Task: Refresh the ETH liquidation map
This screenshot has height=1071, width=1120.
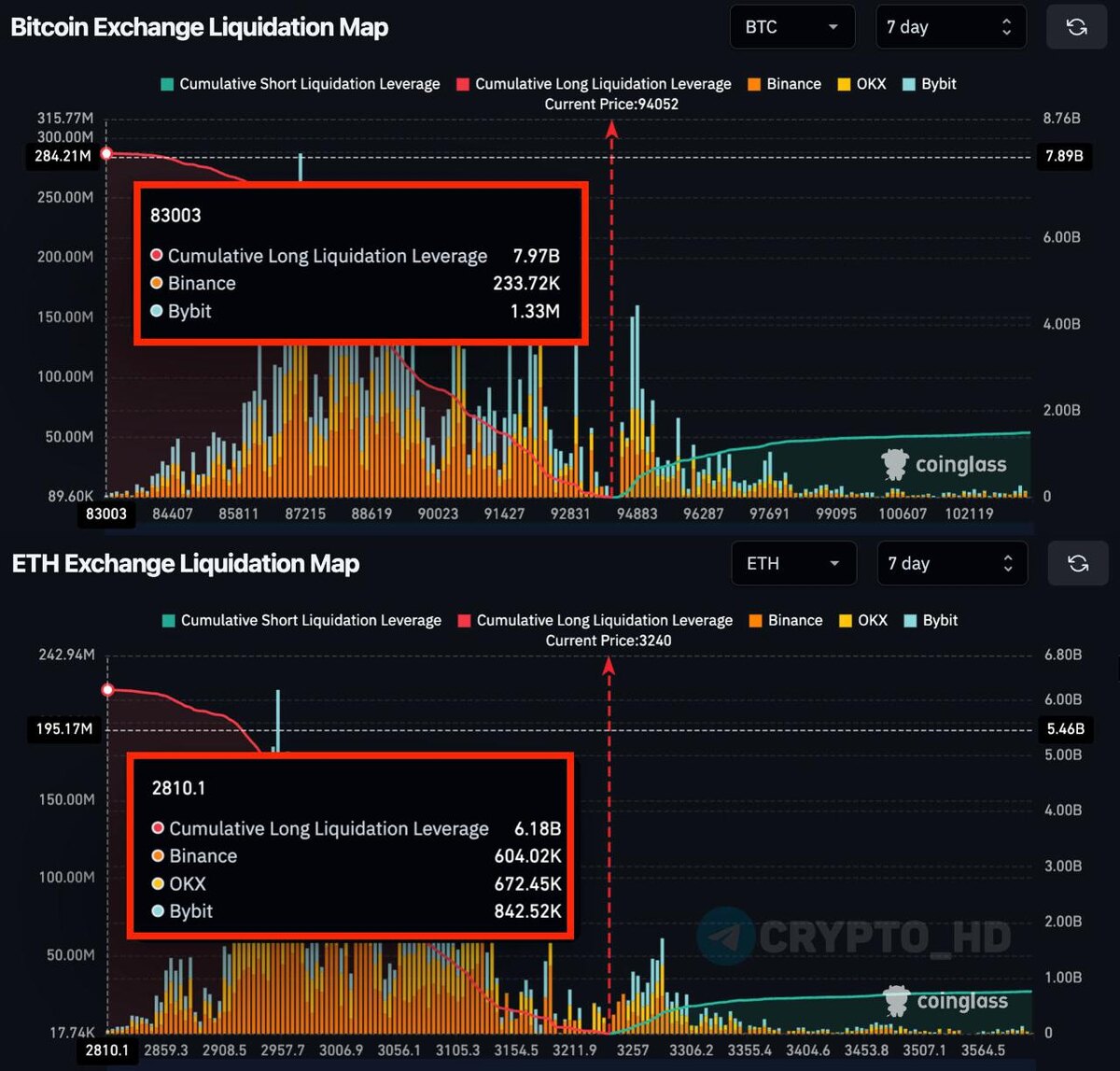Action: [1077, 563]
